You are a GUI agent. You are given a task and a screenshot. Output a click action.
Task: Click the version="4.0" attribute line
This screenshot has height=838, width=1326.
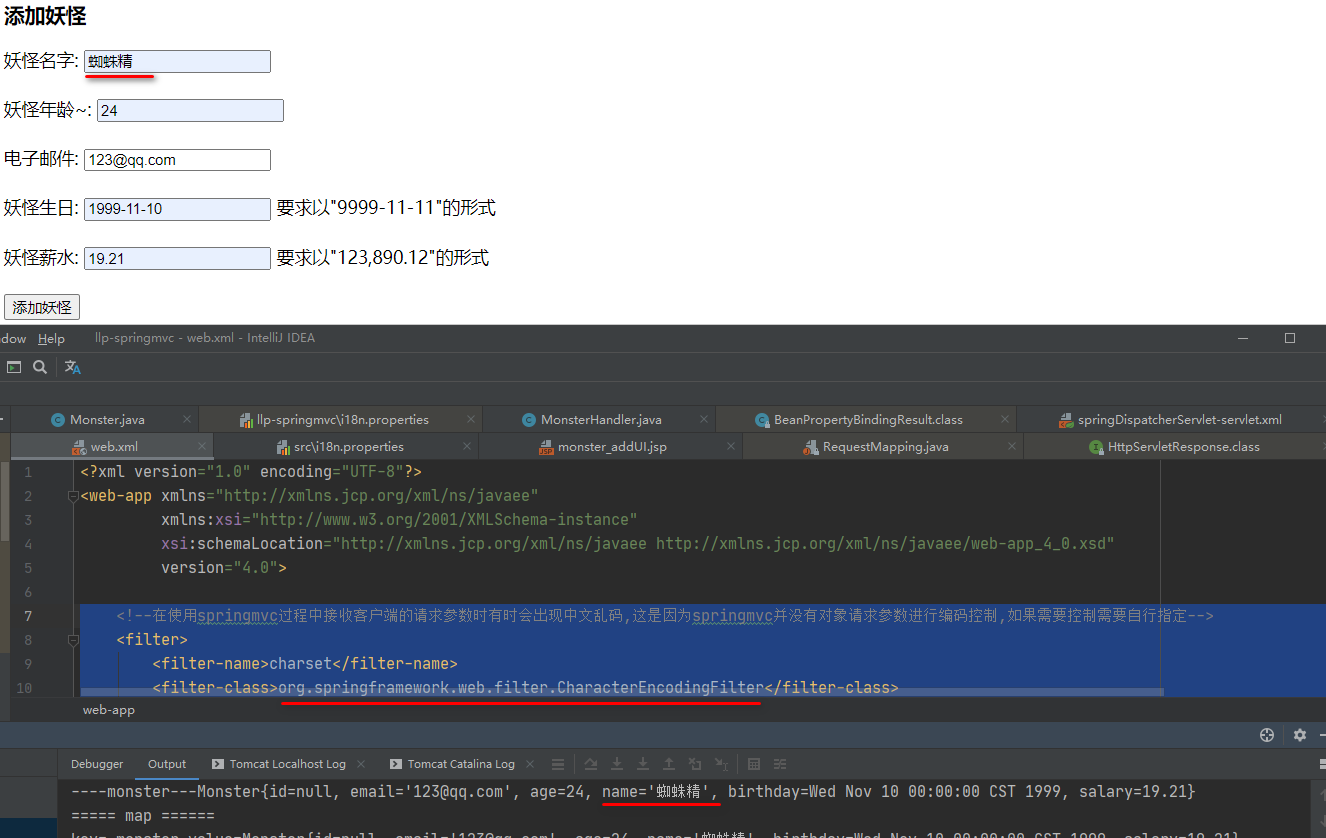click(x=224, y=568)
